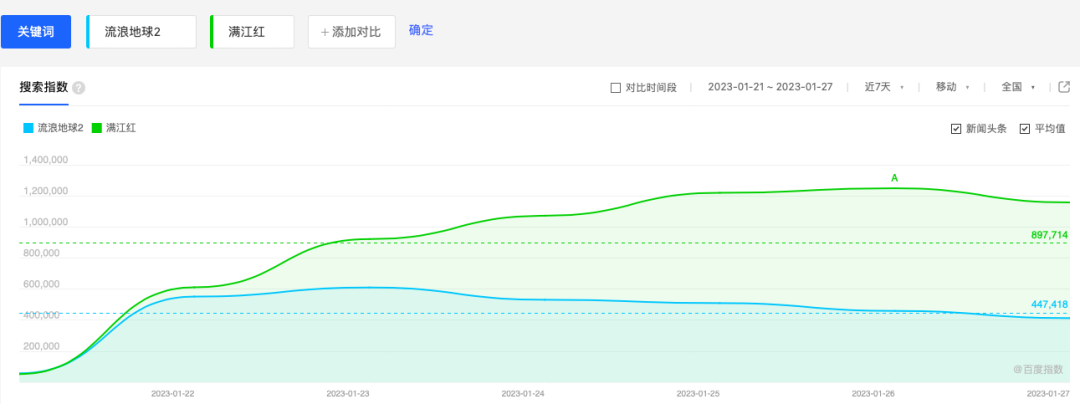Expand the 近7天 dropdown

point(884,87)
